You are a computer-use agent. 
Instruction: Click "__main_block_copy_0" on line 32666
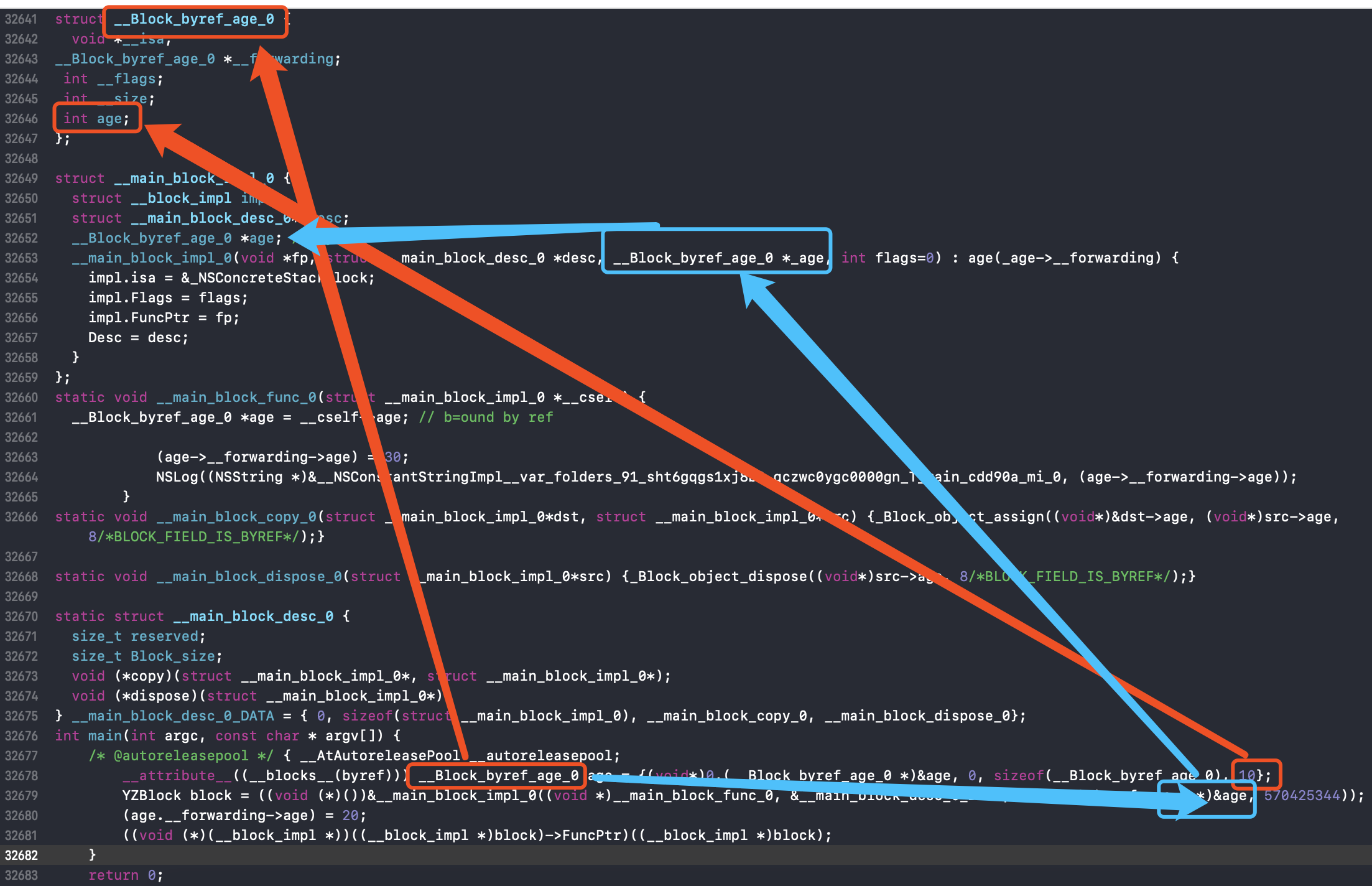[x=236, y=517]
